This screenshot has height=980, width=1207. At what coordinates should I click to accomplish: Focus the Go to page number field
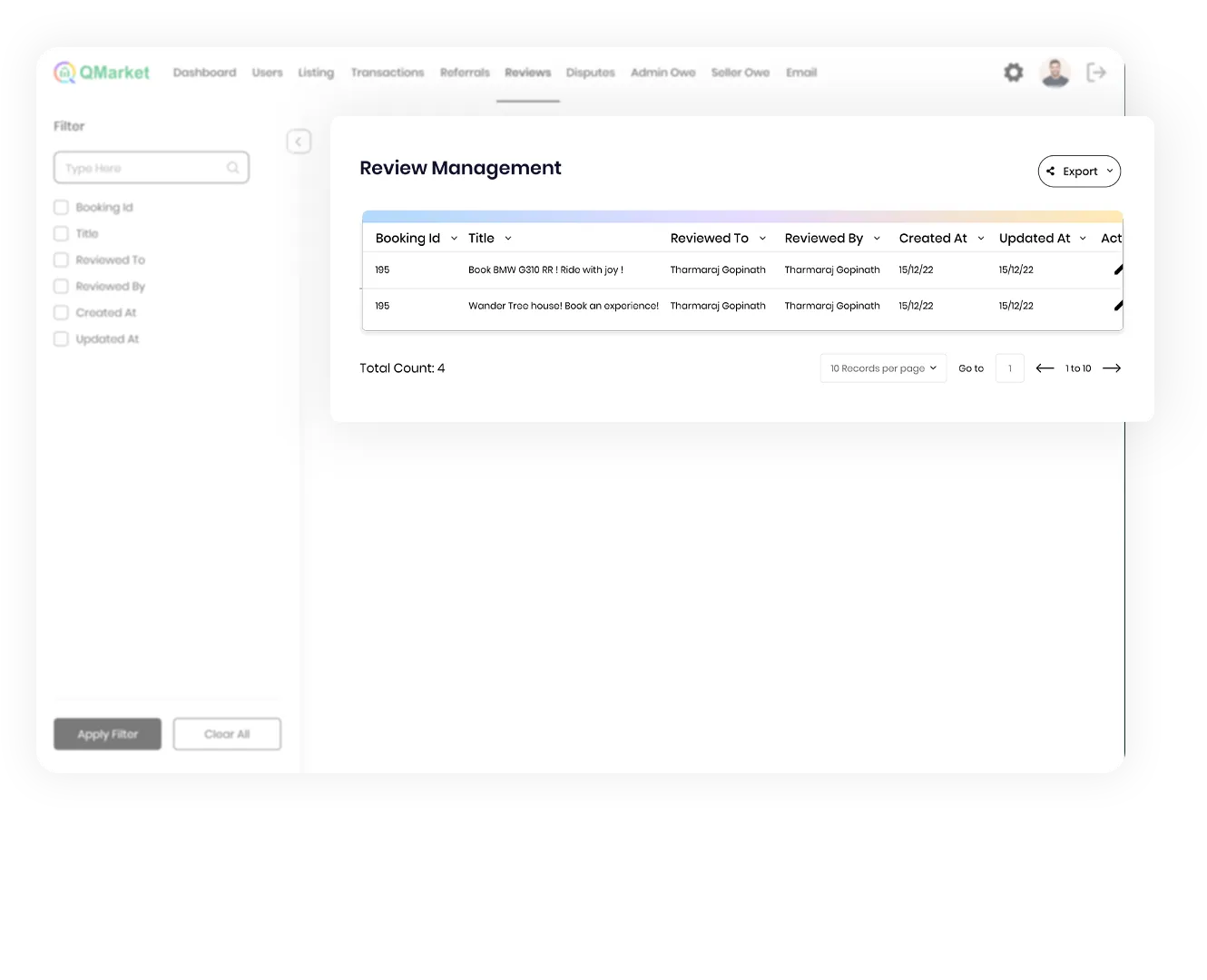(x=1009, y=368)
